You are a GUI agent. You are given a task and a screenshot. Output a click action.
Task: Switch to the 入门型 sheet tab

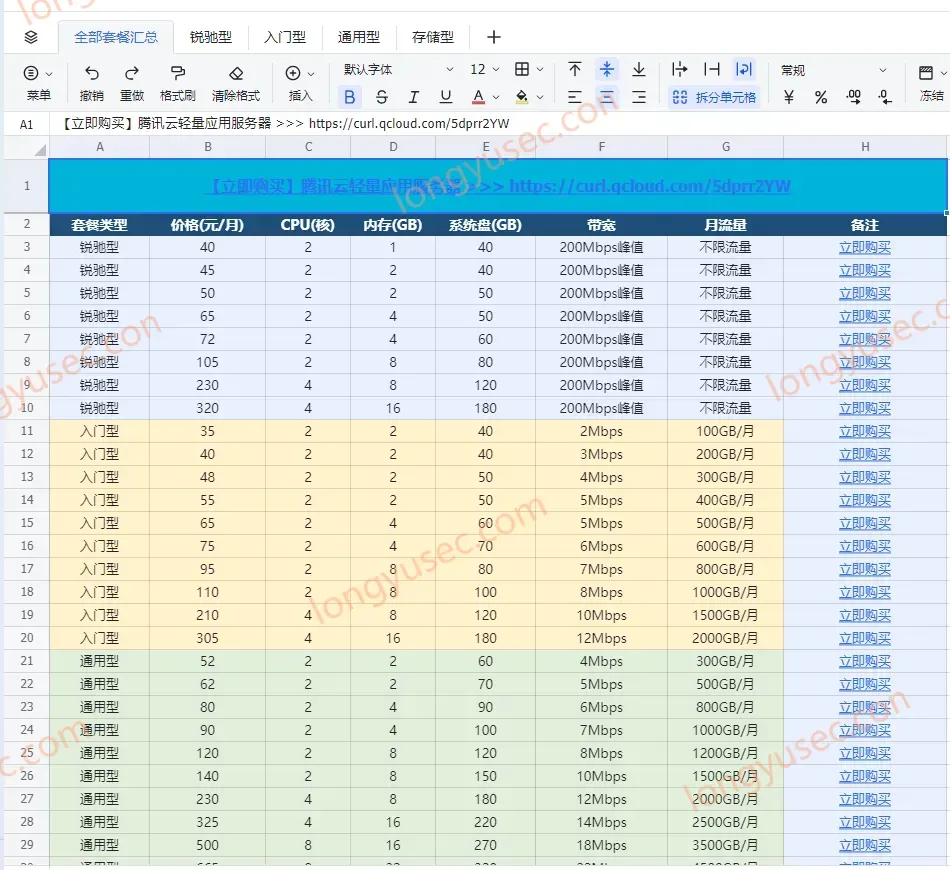tap(285, 38)
